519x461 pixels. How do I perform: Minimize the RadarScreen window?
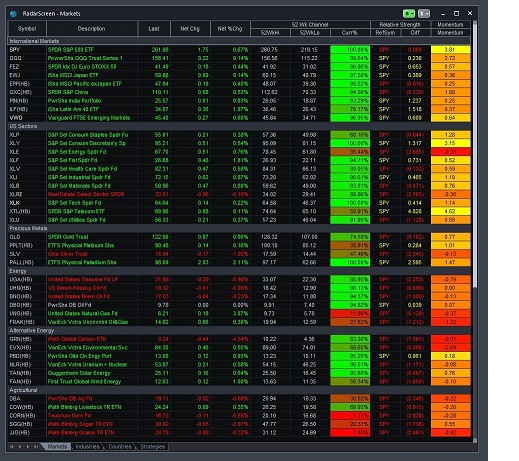(443, 14)
